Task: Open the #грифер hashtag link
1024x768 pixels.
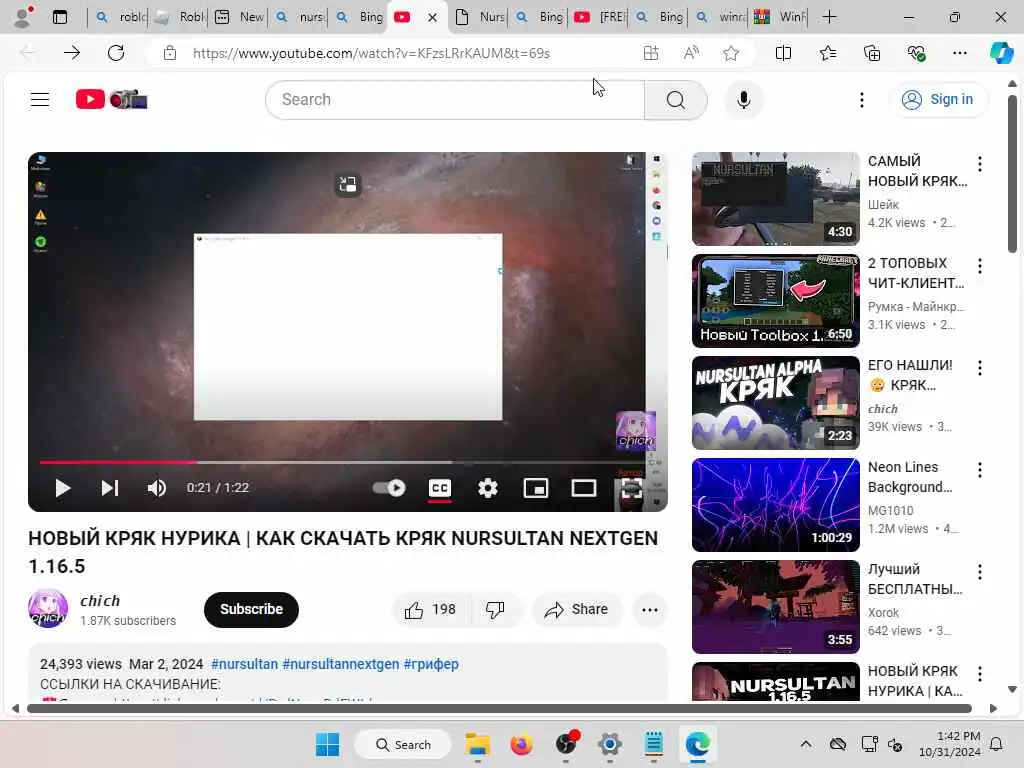Action: click(431, 664)
